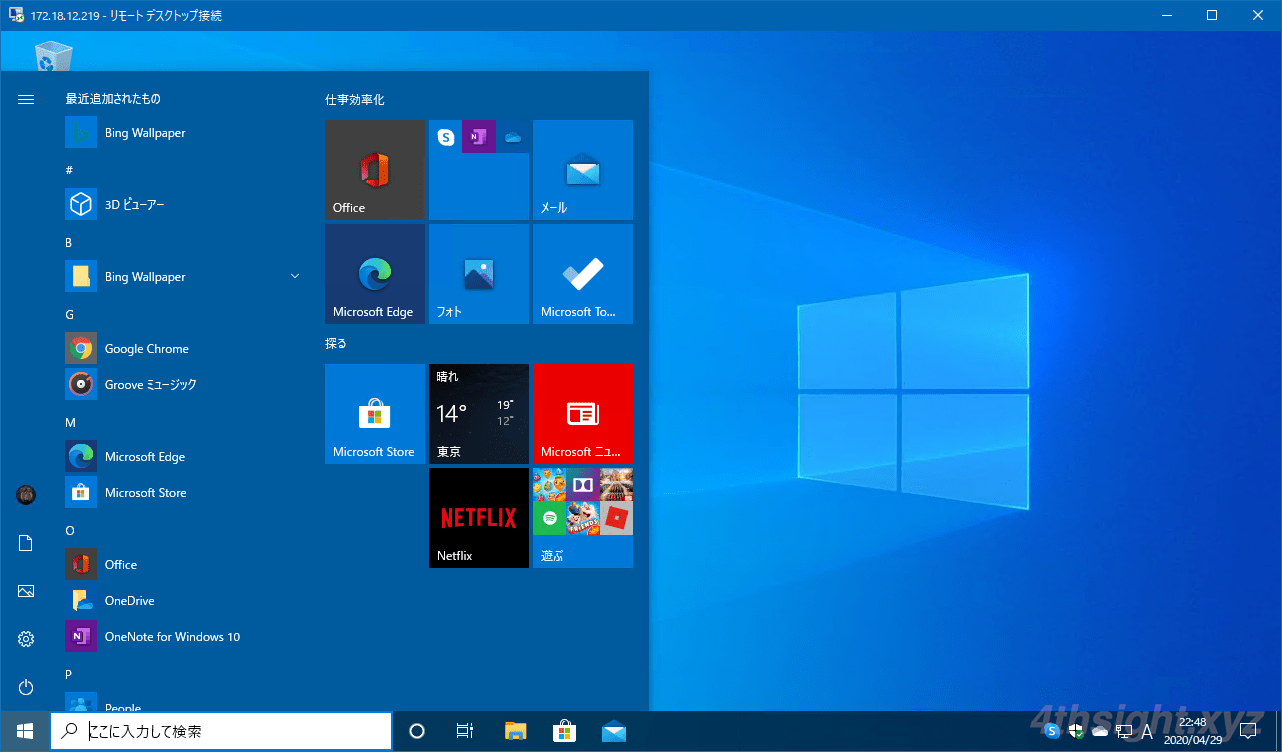Image resolution: width=1282 pixels, height=752 pixels.
Task: Launch OneNote for Windows 10
Action: click(185, 636)
